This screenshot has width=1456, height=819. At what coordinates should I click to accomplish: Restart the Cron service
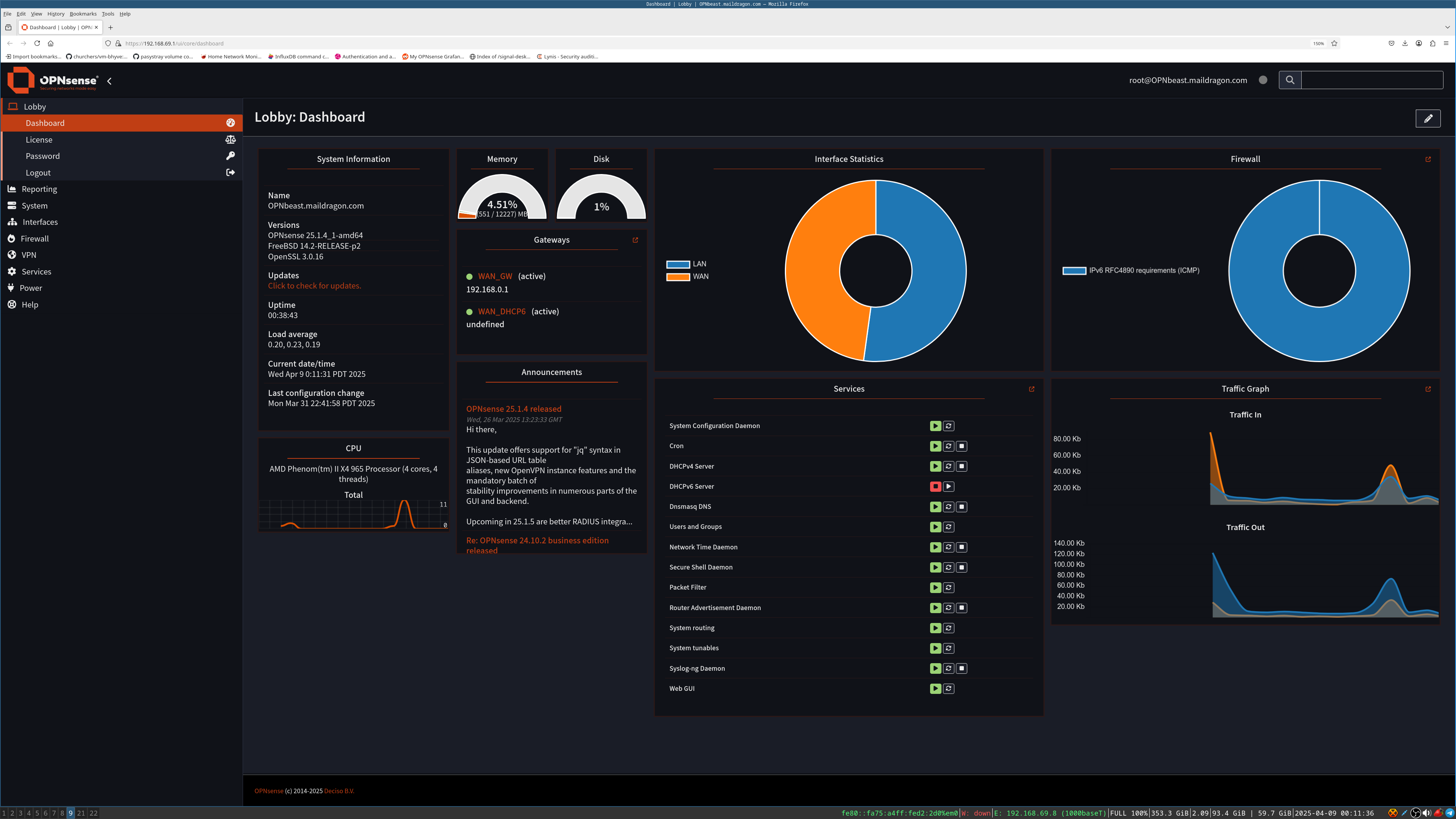[948, 446]
